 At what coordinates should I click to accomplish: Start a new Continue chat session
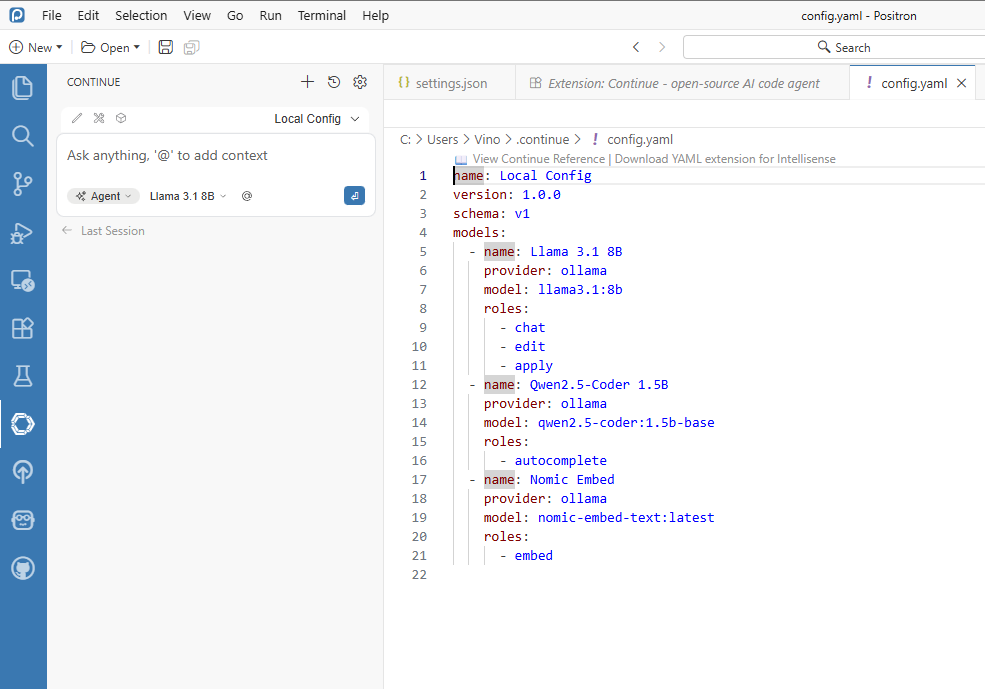point(307,82)
